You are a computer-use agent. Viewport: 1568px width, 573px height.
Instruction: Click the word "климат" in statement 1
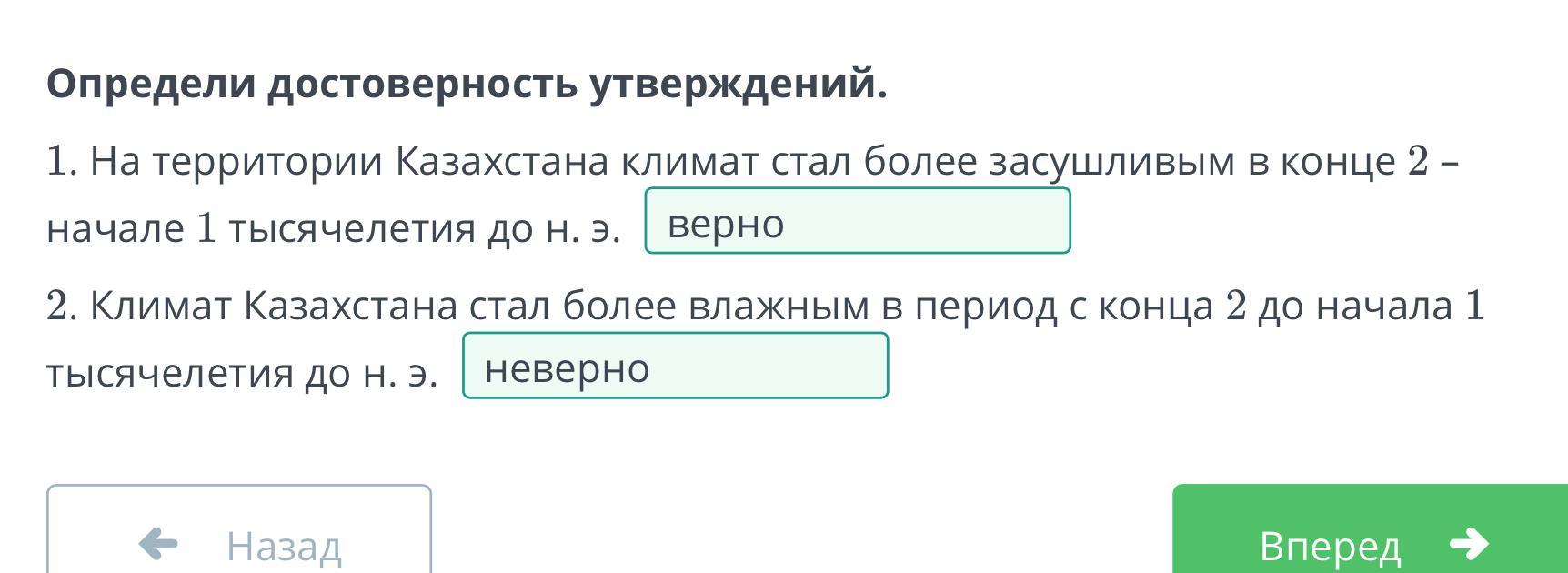tap(690, 162)
